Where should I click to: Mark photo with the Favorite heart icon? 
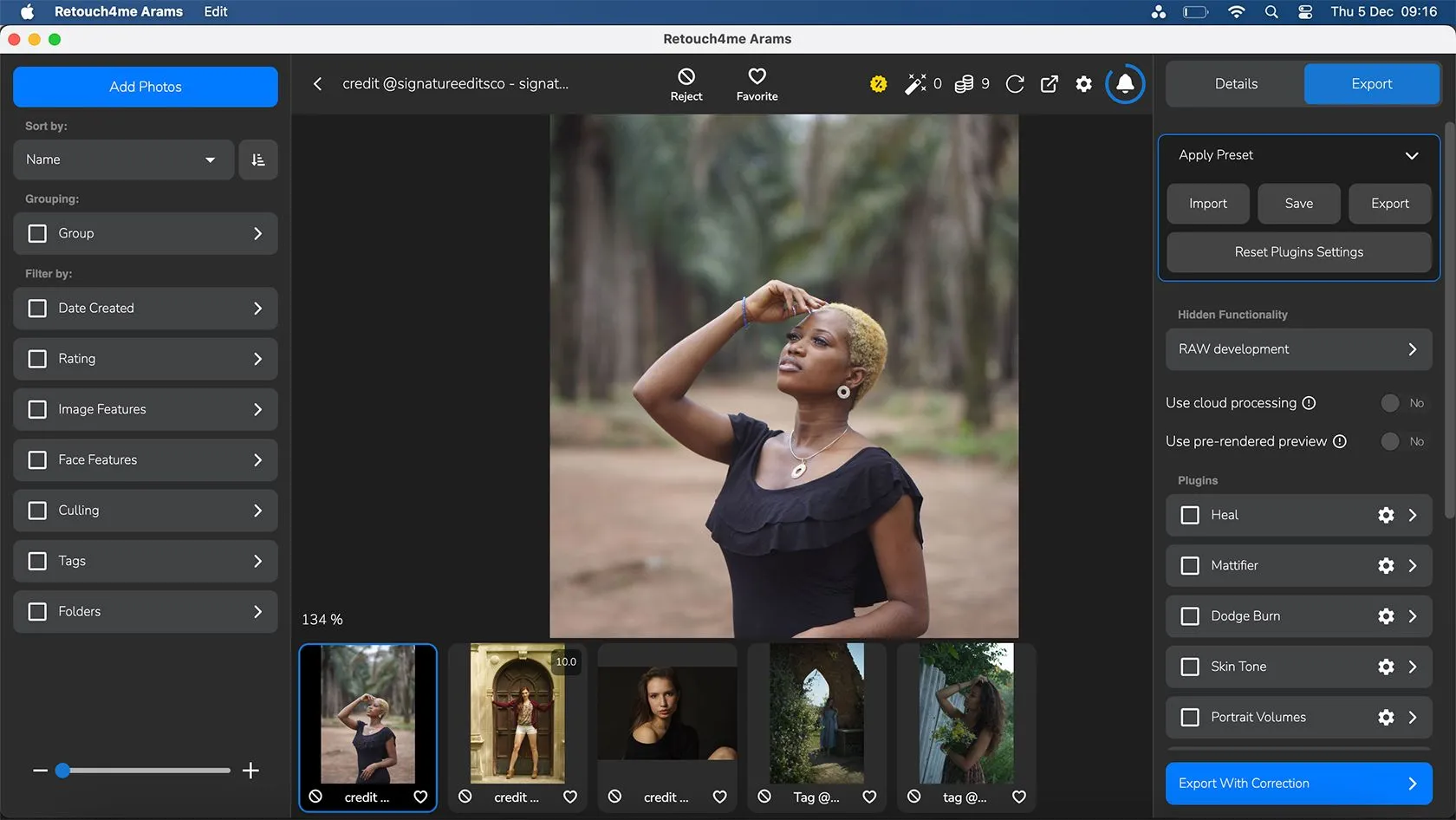click(x=757, y=76)
